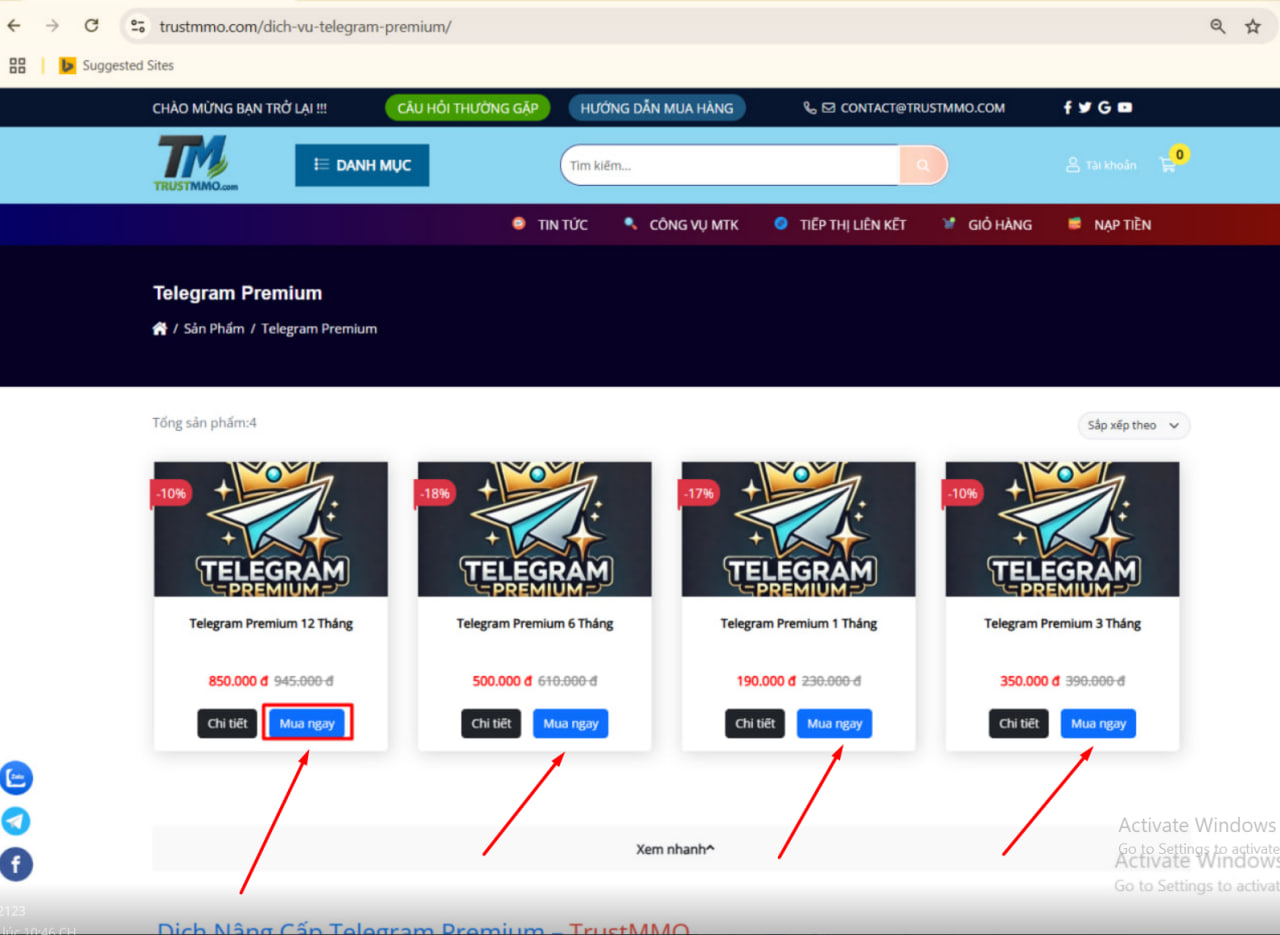Click the 350.000 đ price text
1280x935 pixels.
point(1030,681)
